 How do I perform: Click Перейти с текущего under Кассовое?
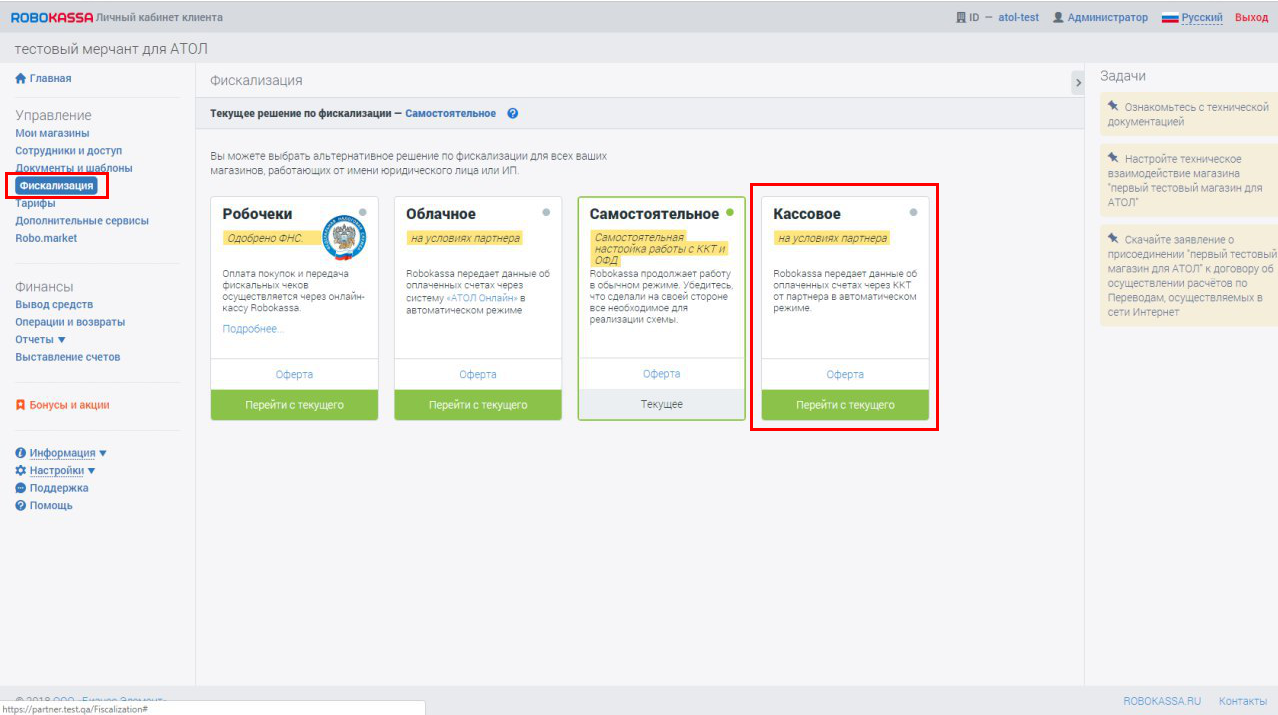tap(845, 405)
